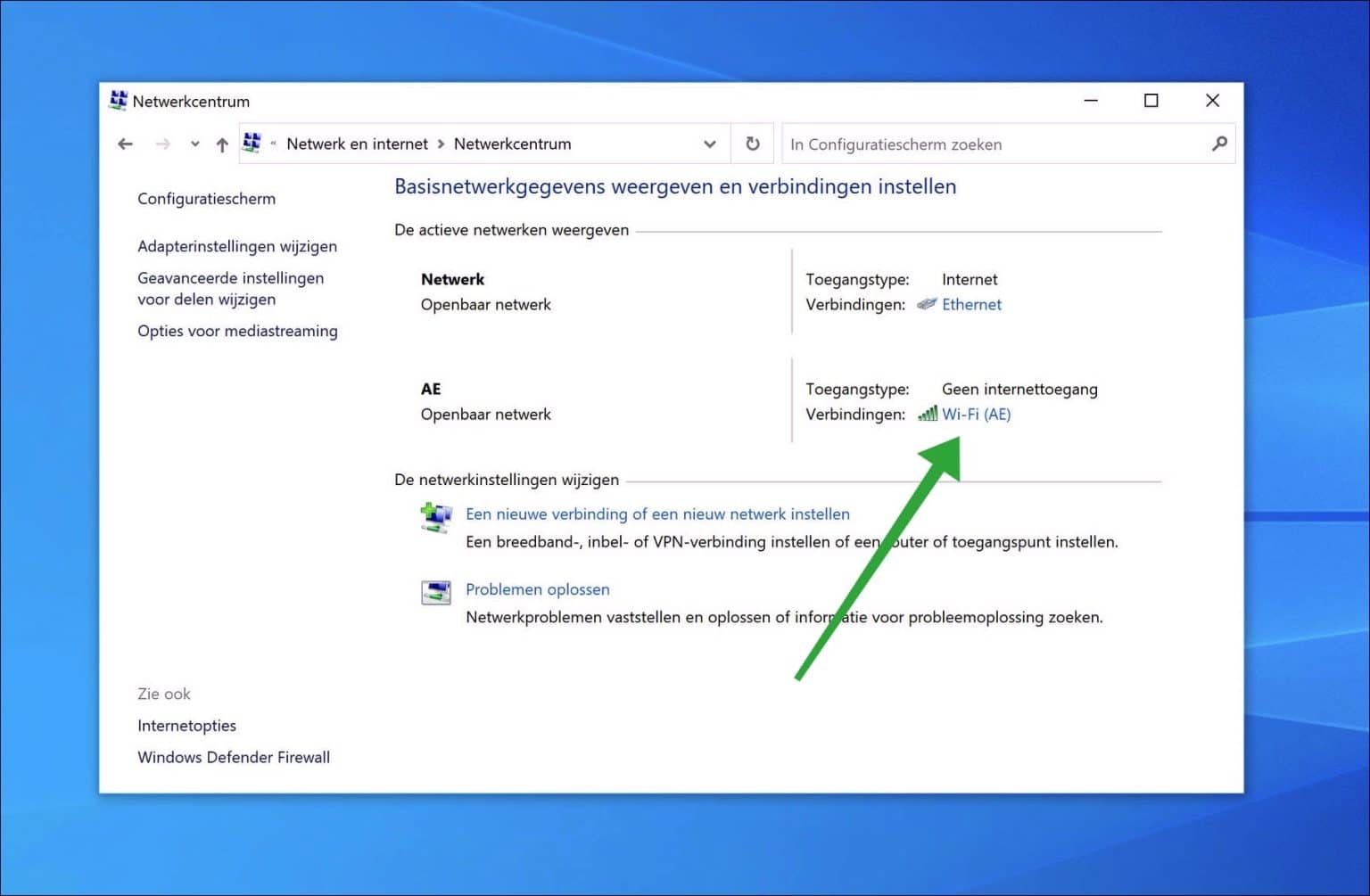Click the Netwerkcentrum title bar icon
This screenshot has width=1370, height=896.
(118, 101)
